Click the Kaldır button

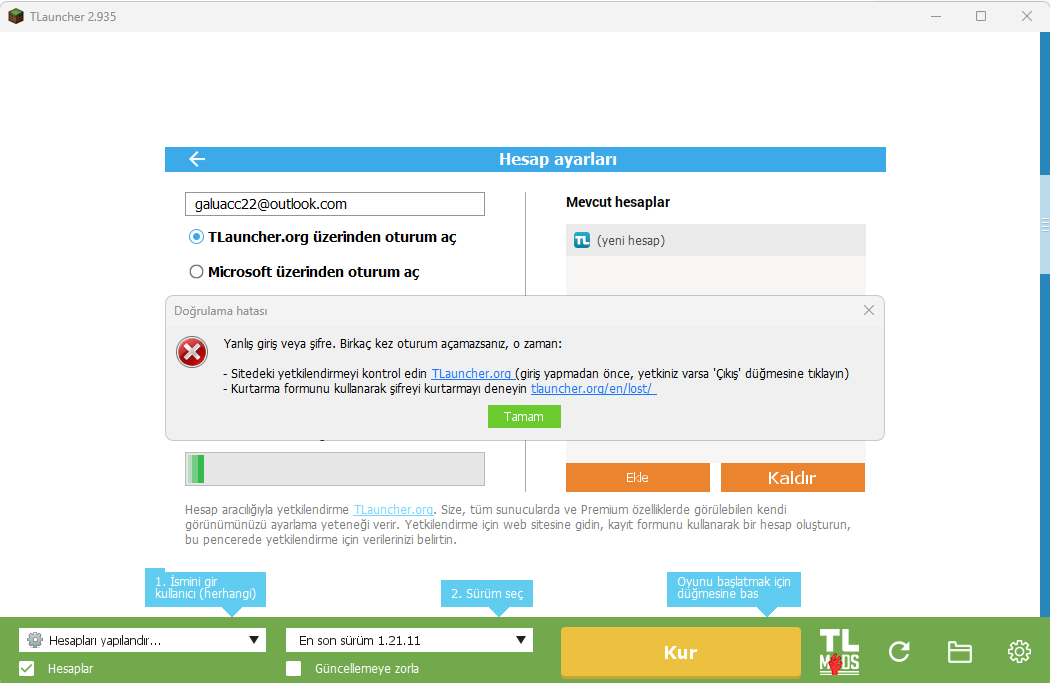pos(793,477)
